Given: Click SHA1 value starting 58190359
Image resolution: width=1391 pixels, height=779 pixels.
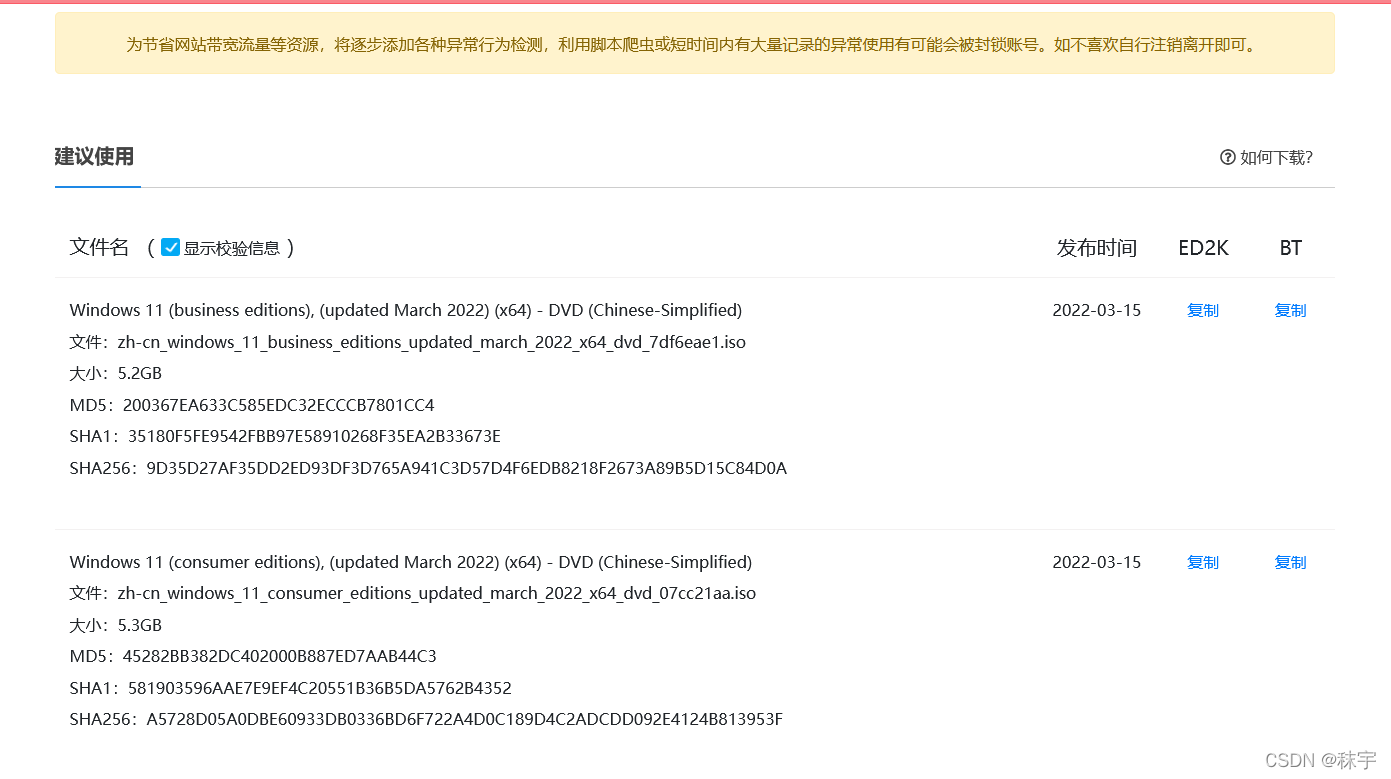Looking at the screenshot, I should tap(320, 688).
